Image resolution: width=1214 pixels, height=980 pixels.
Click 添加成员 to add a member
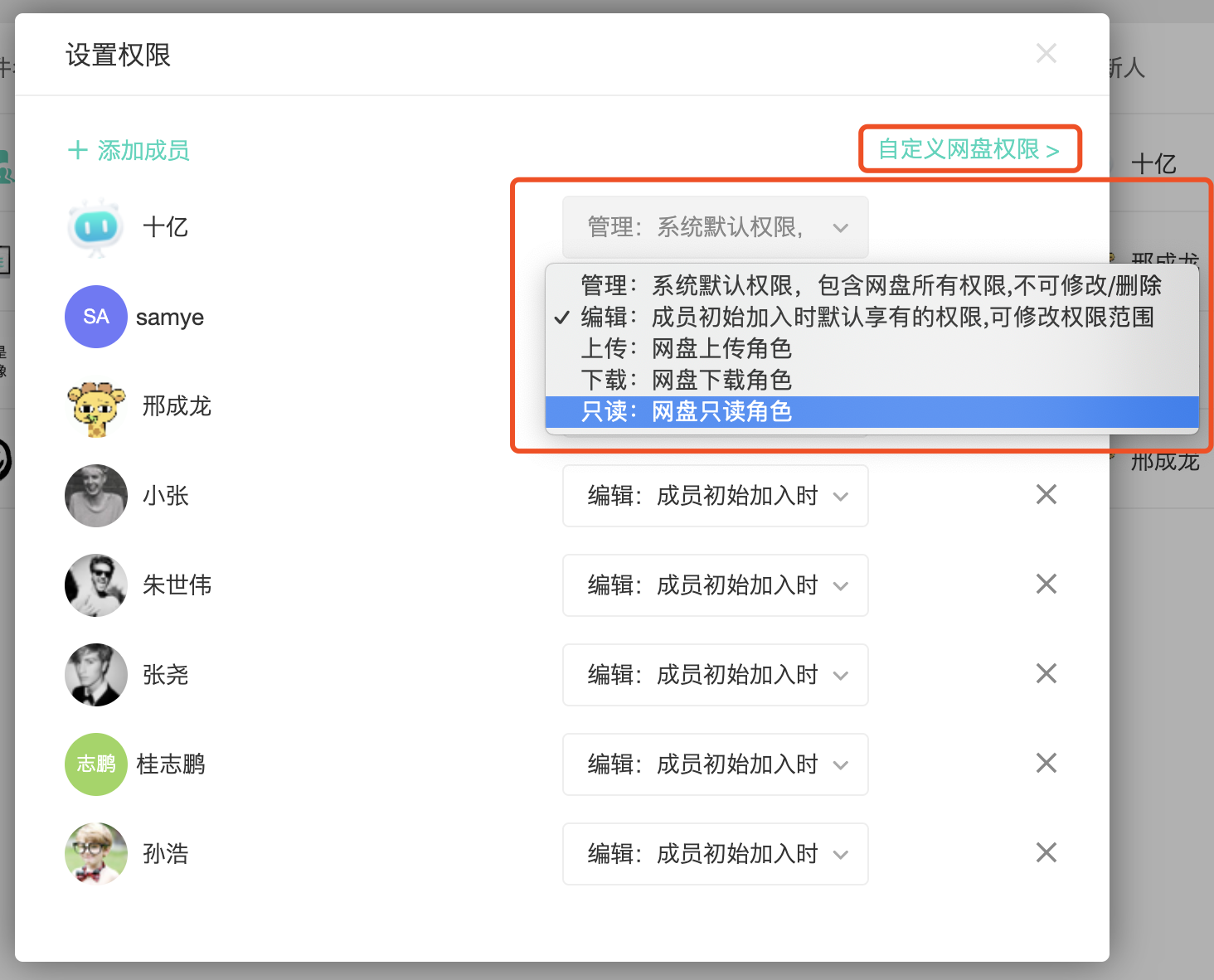[129, 150]
